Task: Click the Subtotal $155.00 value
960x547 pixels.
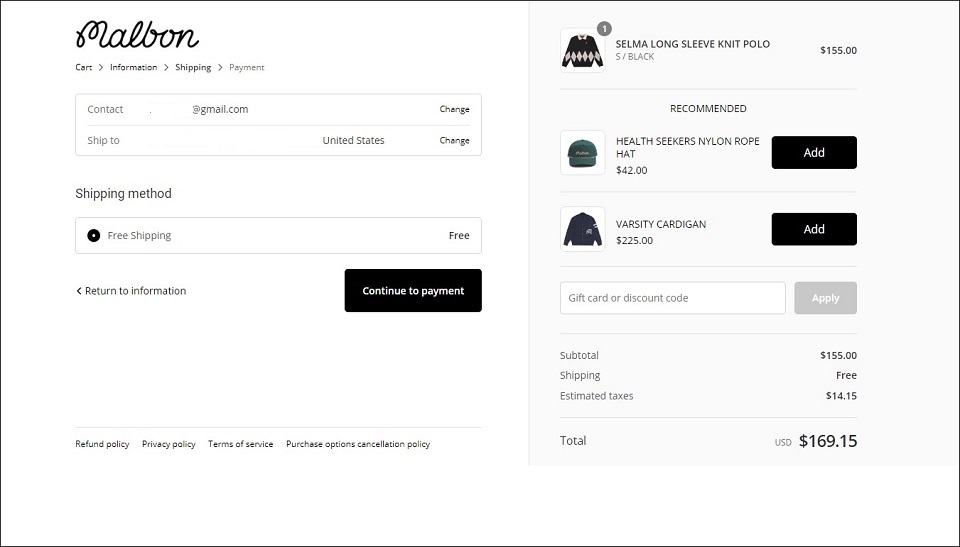Action: click(838, 355)
